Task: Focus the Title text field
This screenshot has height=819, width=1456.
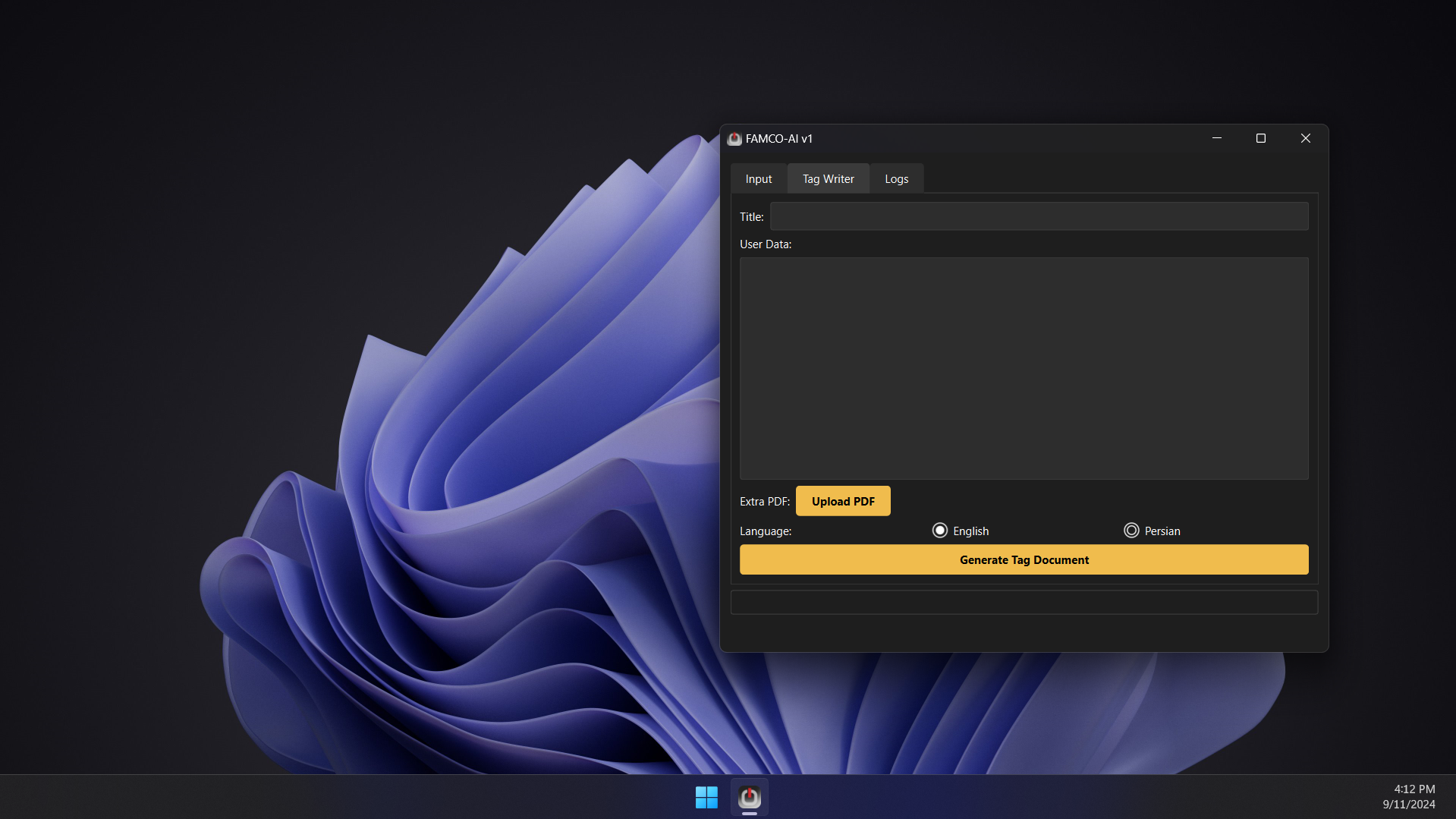Action: click(x=1039, y=216)
